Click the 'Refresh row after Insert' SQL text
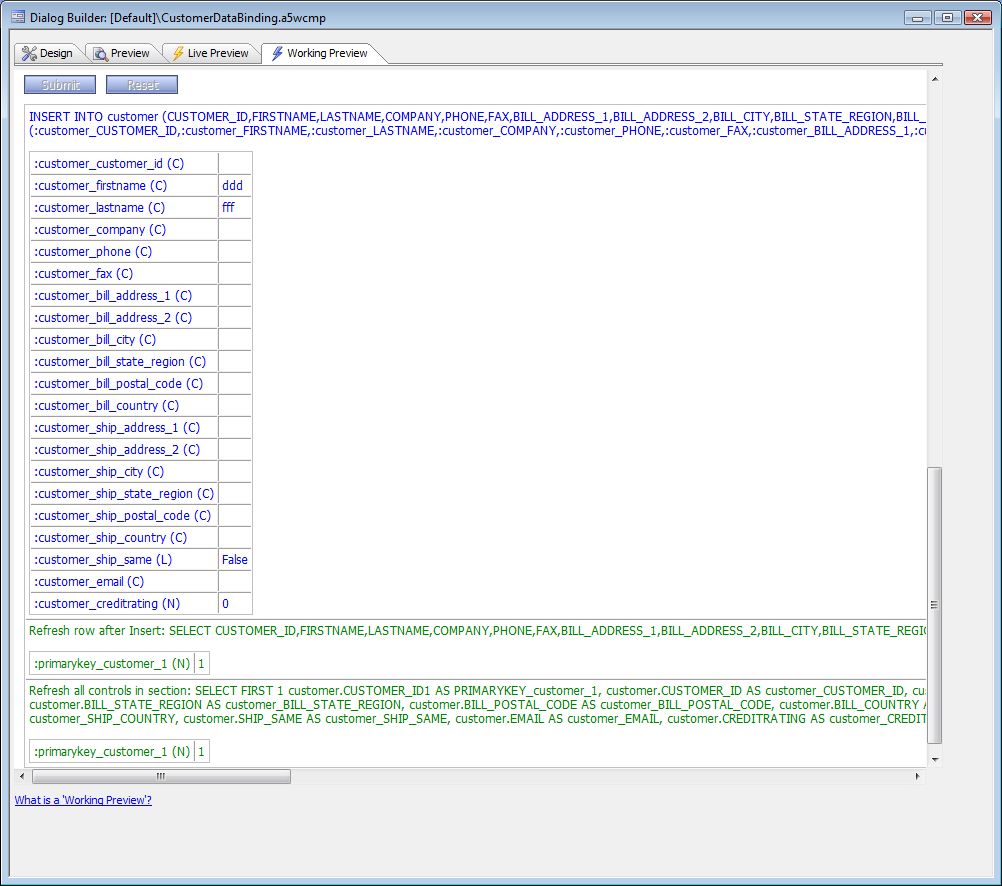This screenshot has width=1002, height=886. (x=477, y=631)
